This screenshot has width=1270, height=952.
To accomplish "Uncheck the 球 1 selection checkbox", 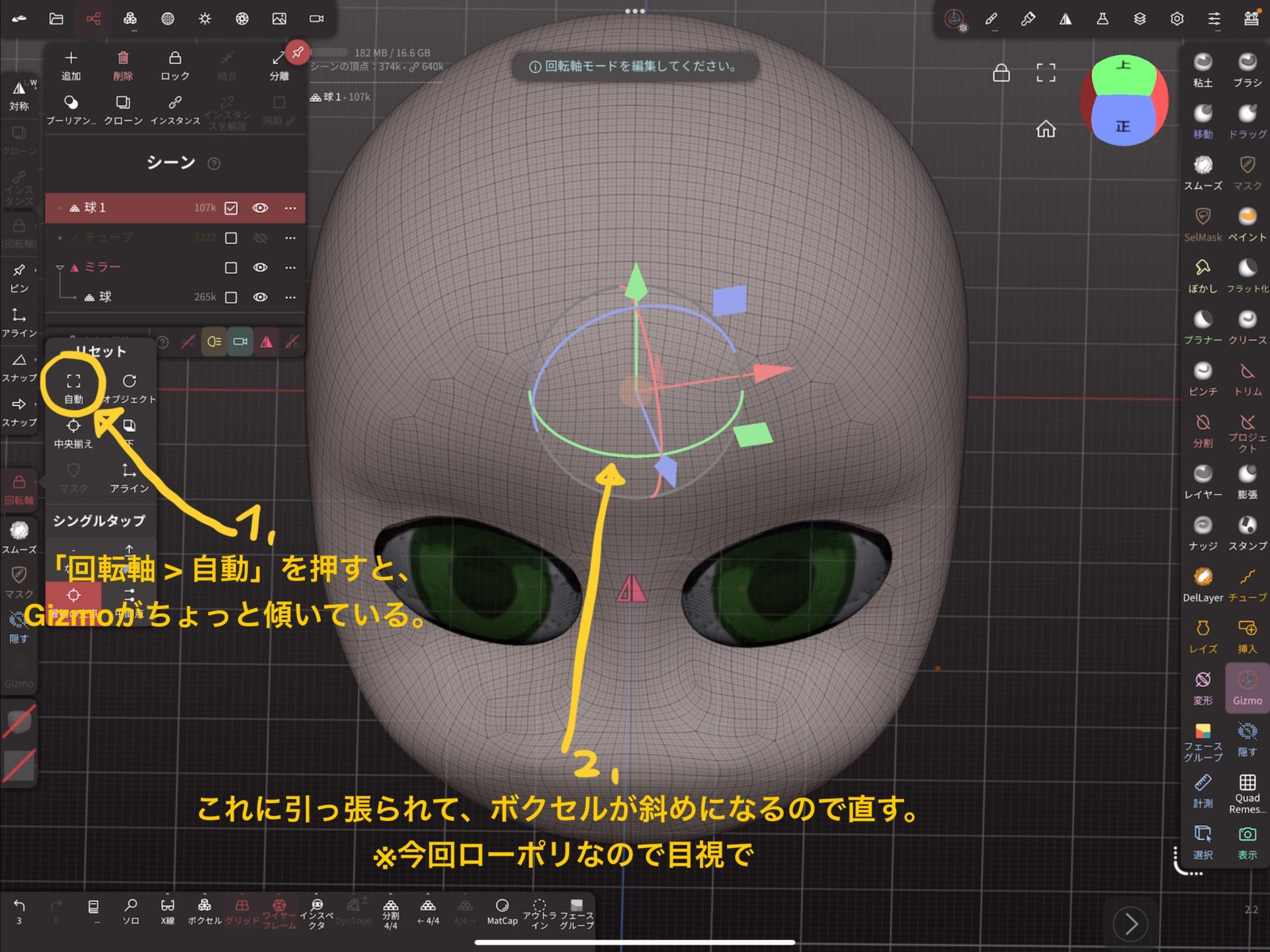I will (x=231, y=208).
